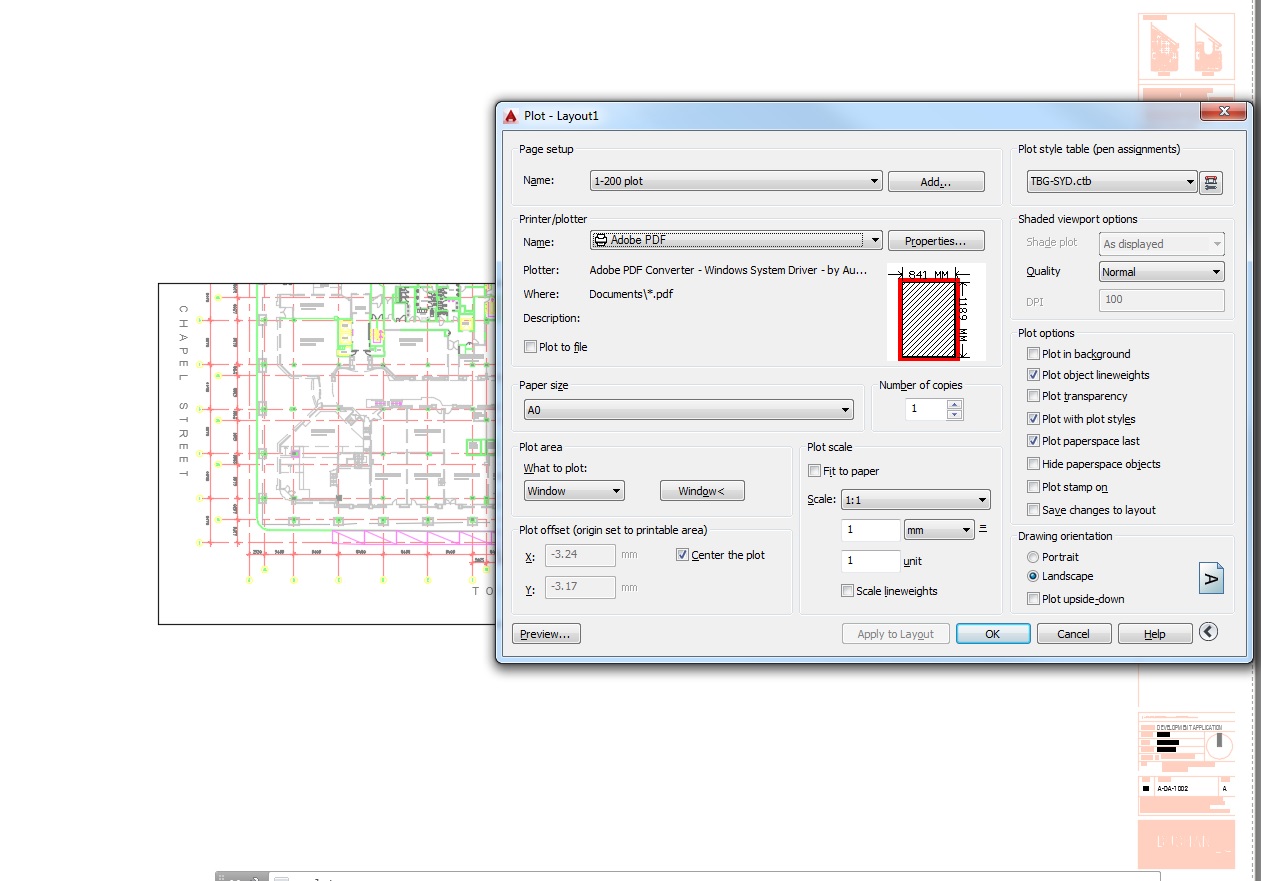Disable Plot object lineweights

1033,375
